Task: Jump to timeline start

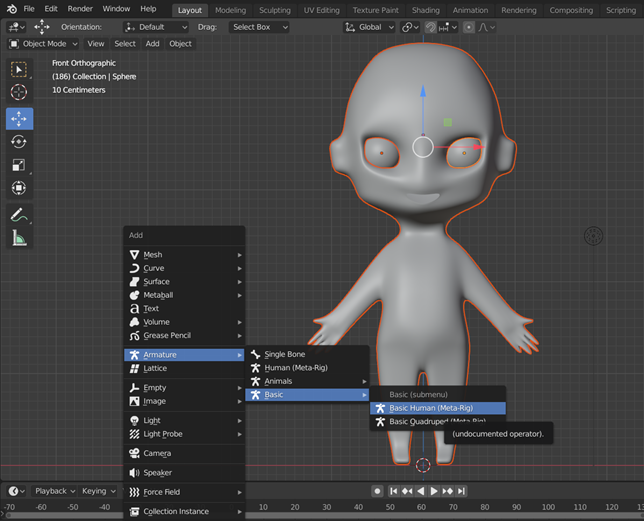Action: click(x=393, y=491)
